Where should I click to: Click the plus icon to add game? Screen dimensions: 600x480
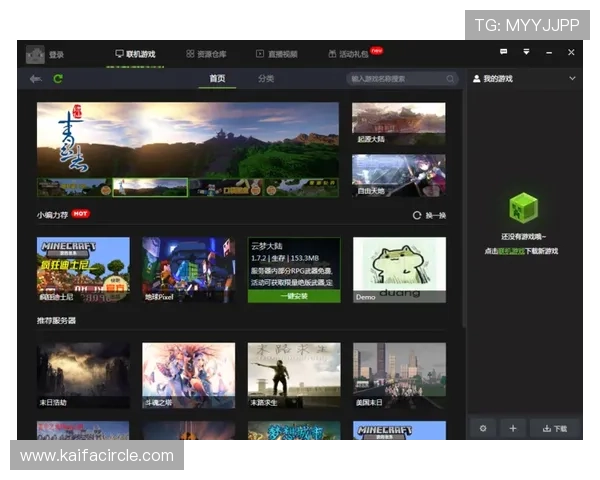pyautogui.click(x=512, y=428)
